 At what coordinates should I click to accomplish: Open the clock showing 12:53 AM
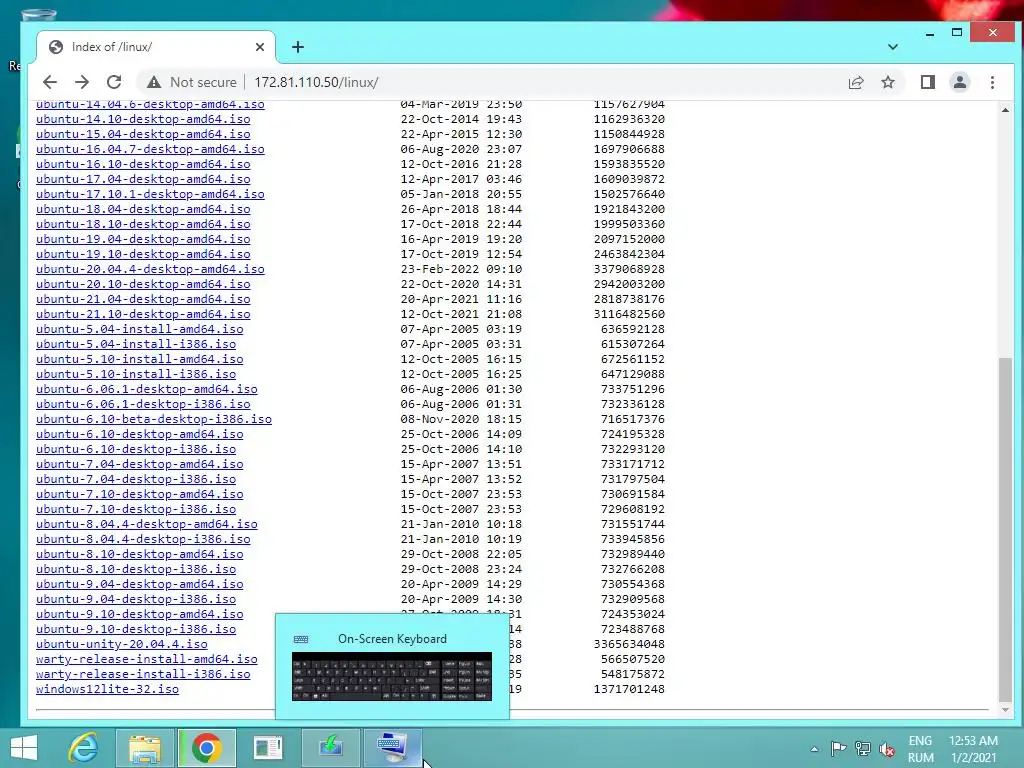point(973,749)
